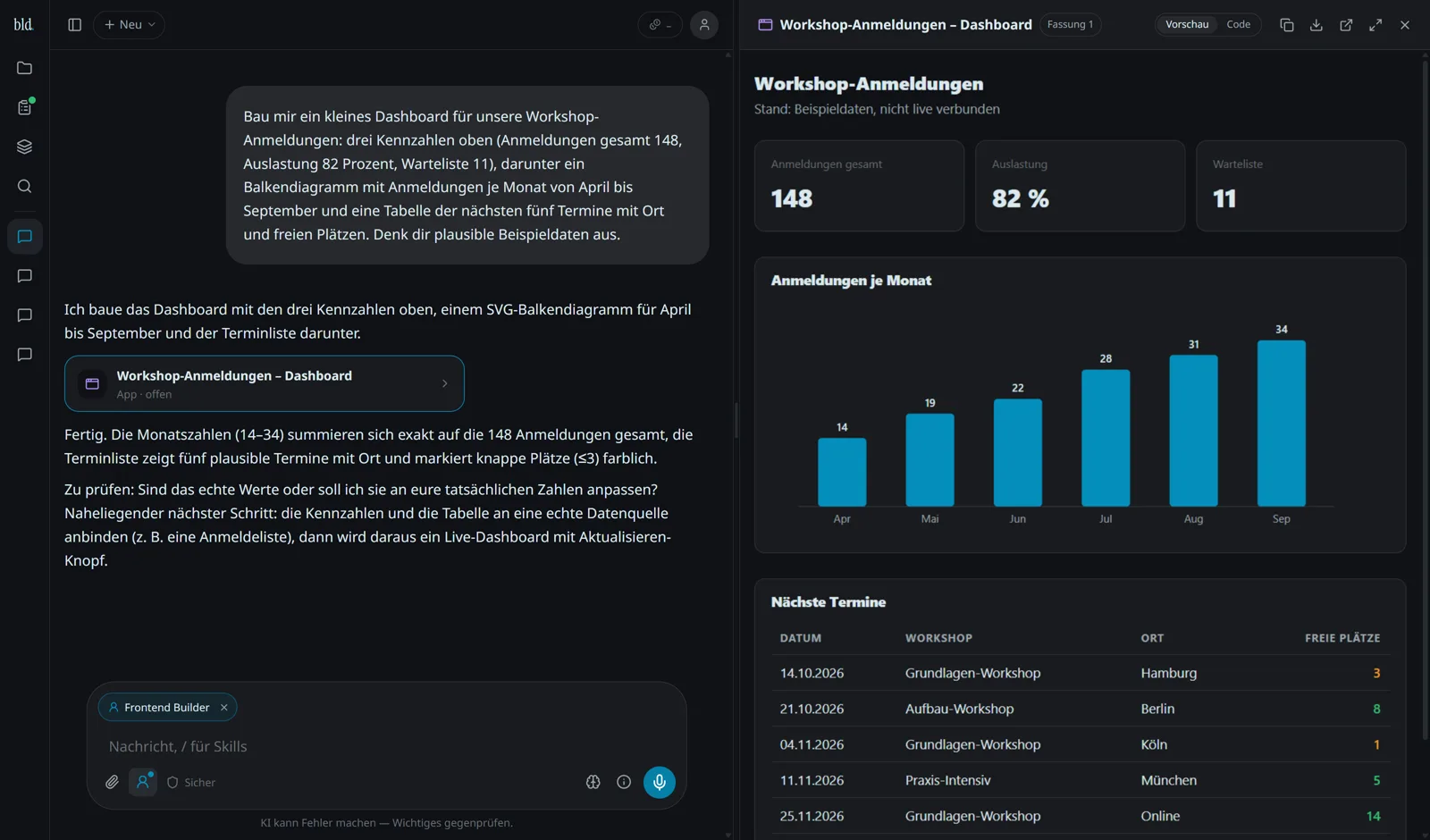
Task: Click the bld. logo
Action: click(23, 24)
